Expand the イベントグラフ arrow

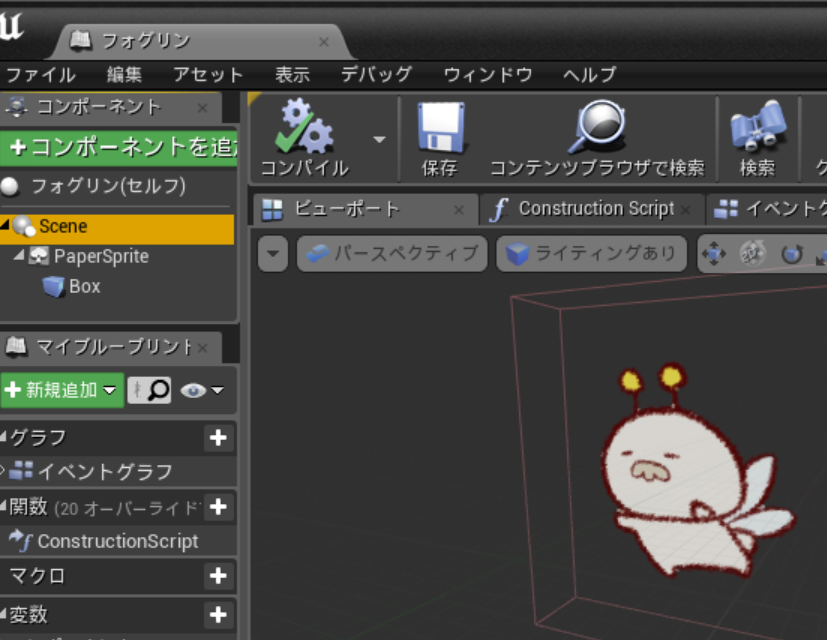(x=3, y=470)
